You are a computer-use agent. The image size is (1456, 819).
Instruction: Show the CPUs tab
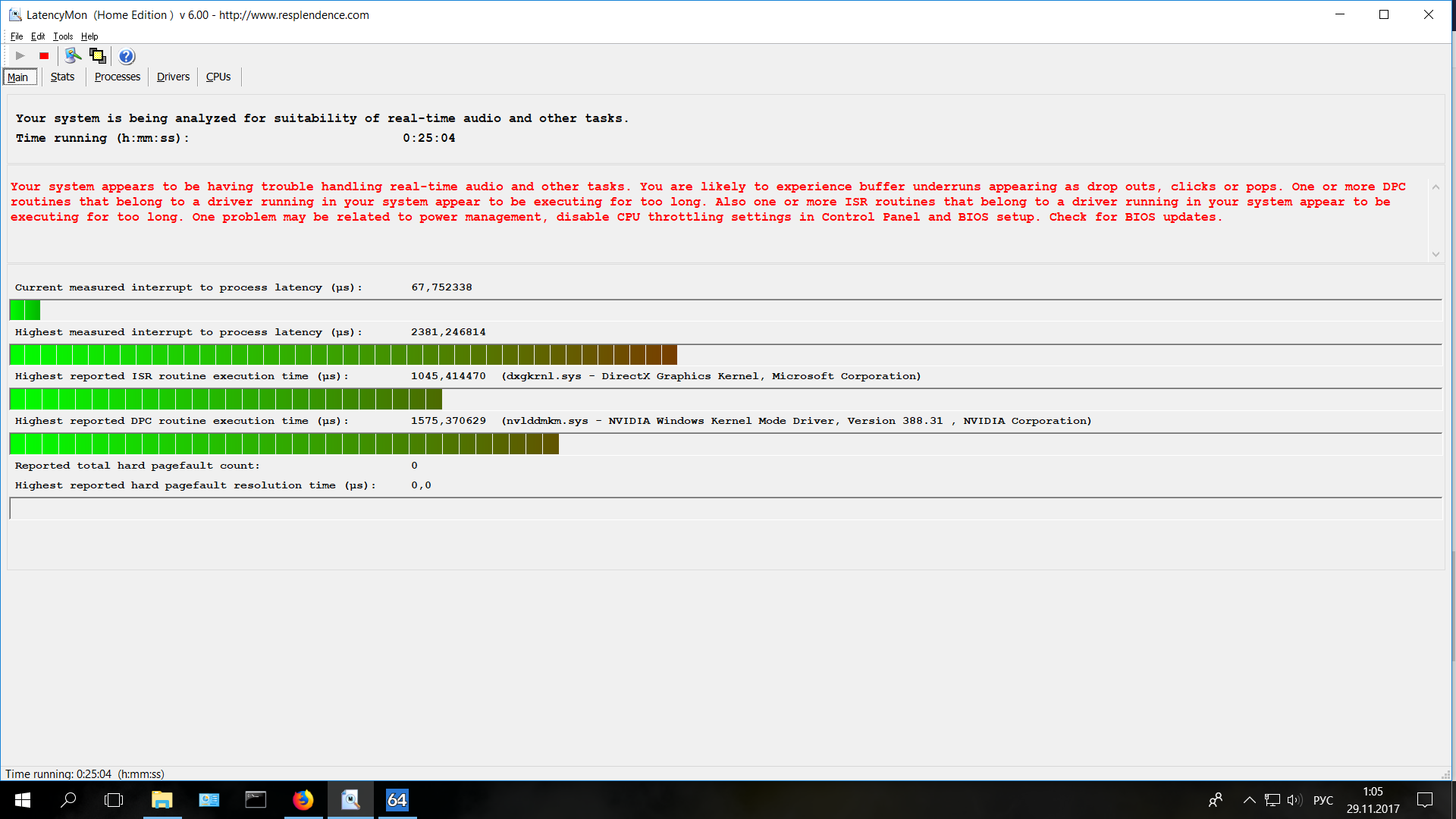coord(218,77)
